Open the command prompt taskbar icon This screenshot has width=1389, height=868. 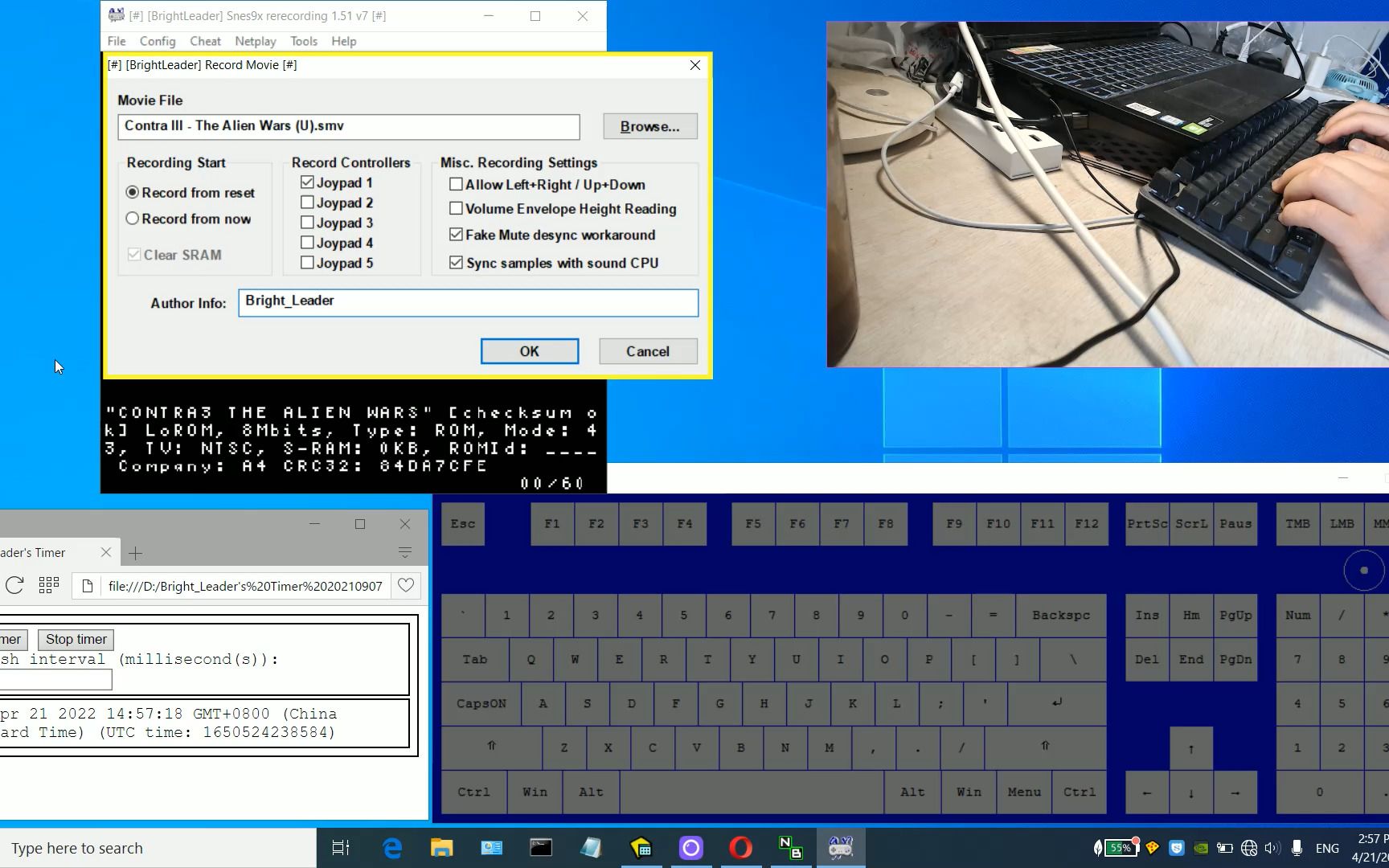[541, 848]
